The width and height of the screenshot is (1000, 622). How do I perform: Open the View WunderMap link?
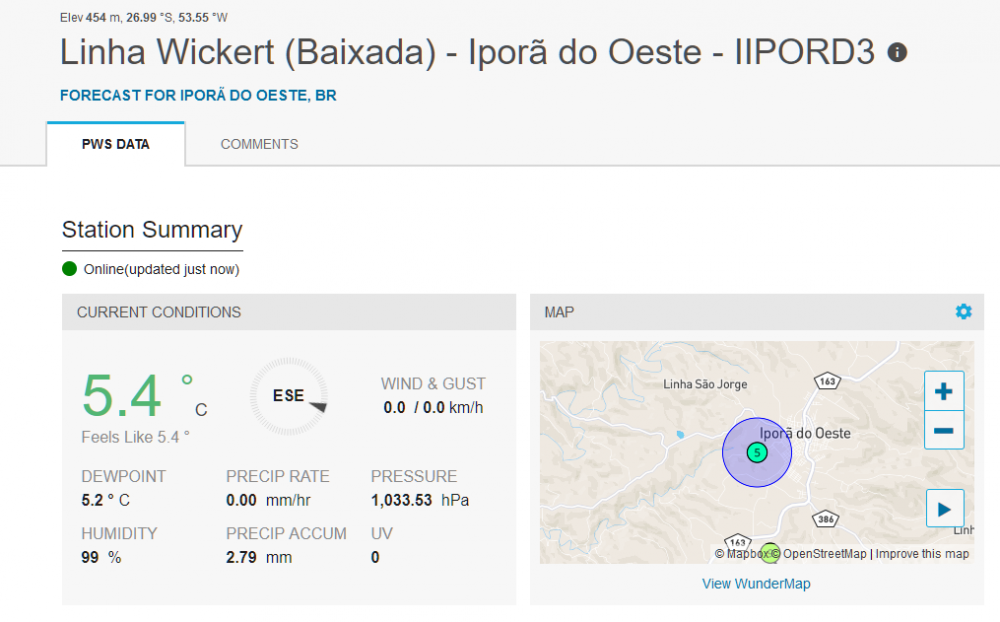point(756,584)
